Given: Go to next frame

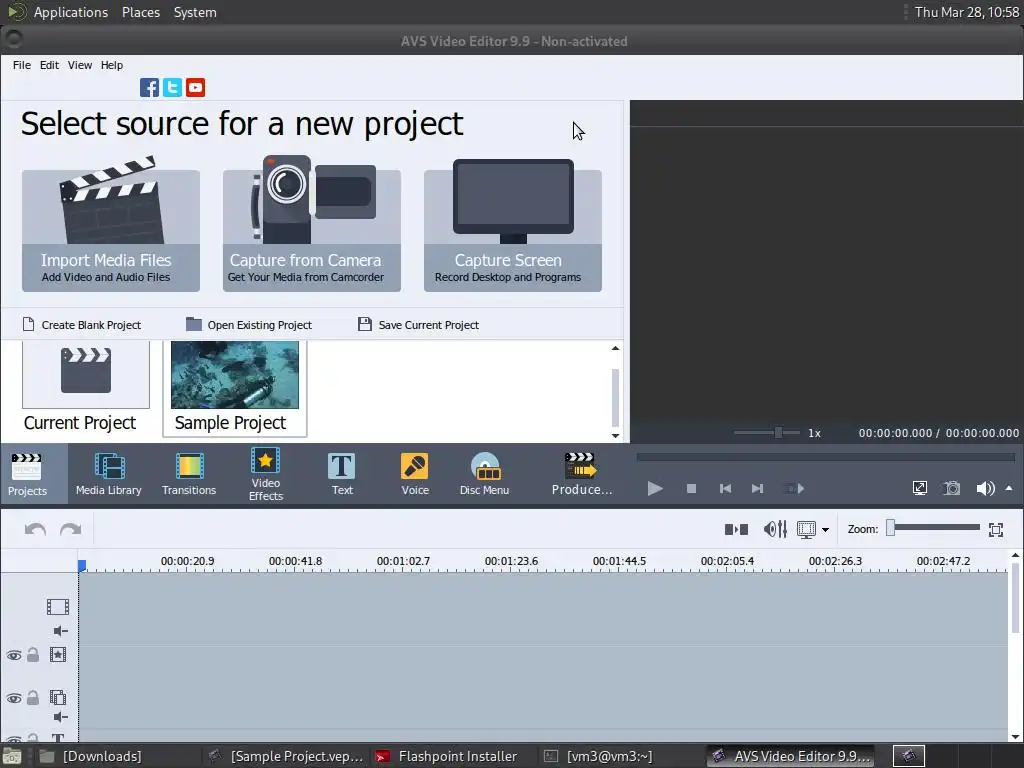Looking at the screenshot, I should coord(758,488).
